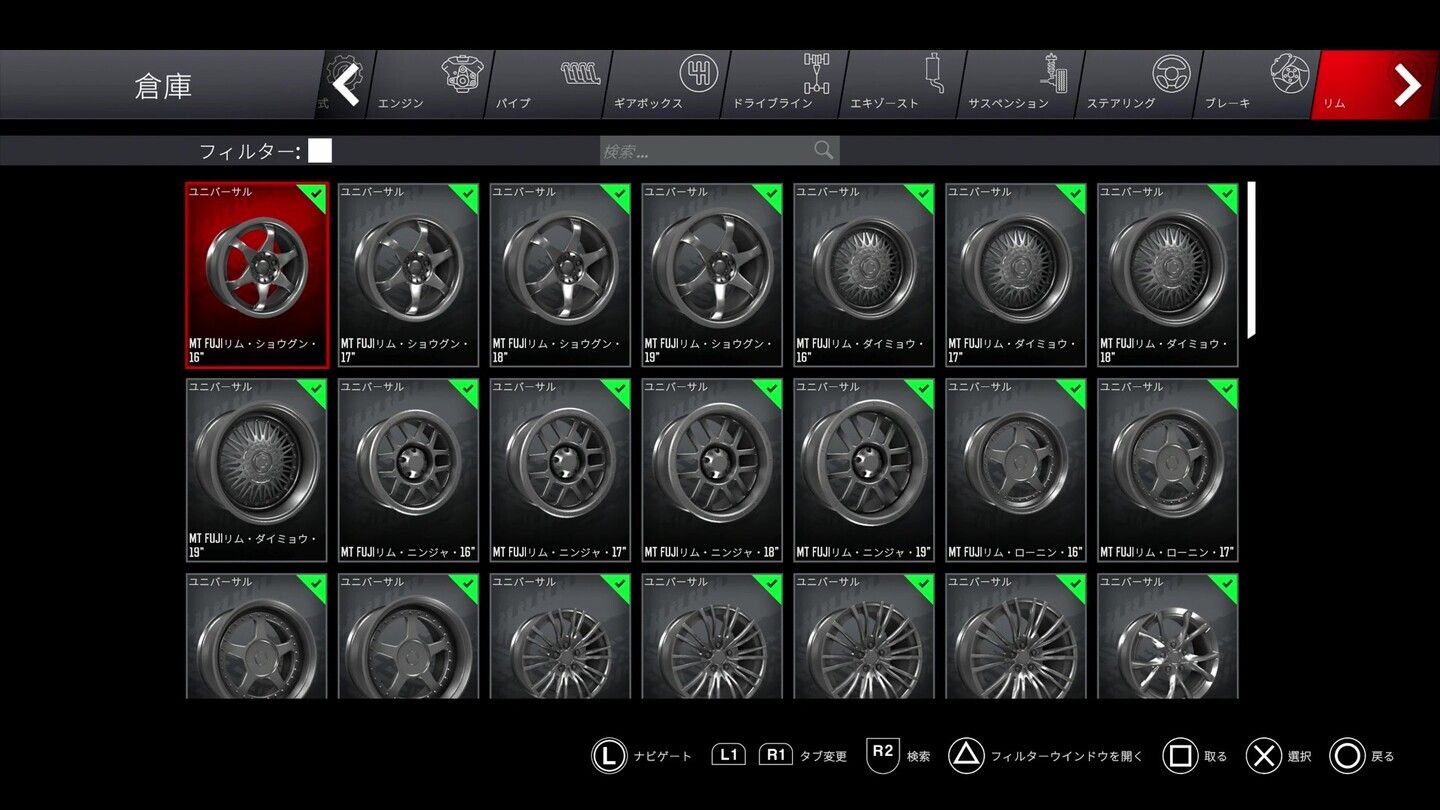Toggle green checkmark on ショウグン 17" rim card
Image resolution: width=1440 pixels, height=810 pixels.
tap(464, 197)
